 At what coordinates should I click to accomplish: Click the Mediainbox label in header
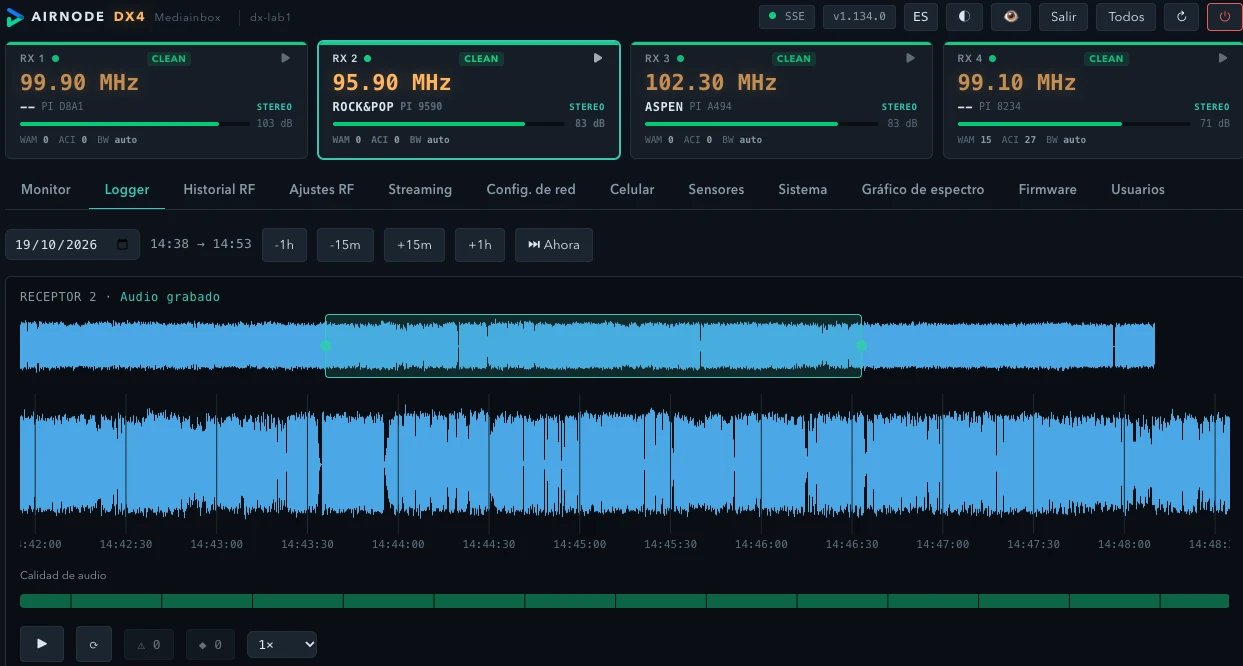point(188,17)
